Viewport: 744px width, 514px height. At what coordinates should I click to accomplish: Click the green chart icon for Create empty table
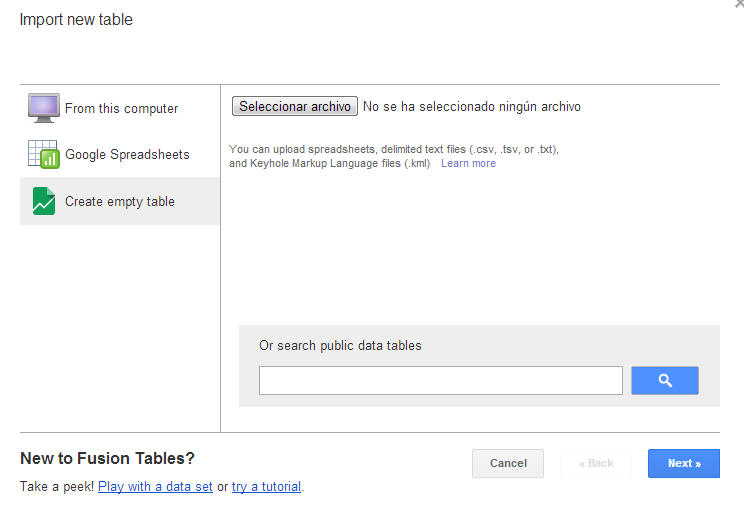[x=44, y=201]
